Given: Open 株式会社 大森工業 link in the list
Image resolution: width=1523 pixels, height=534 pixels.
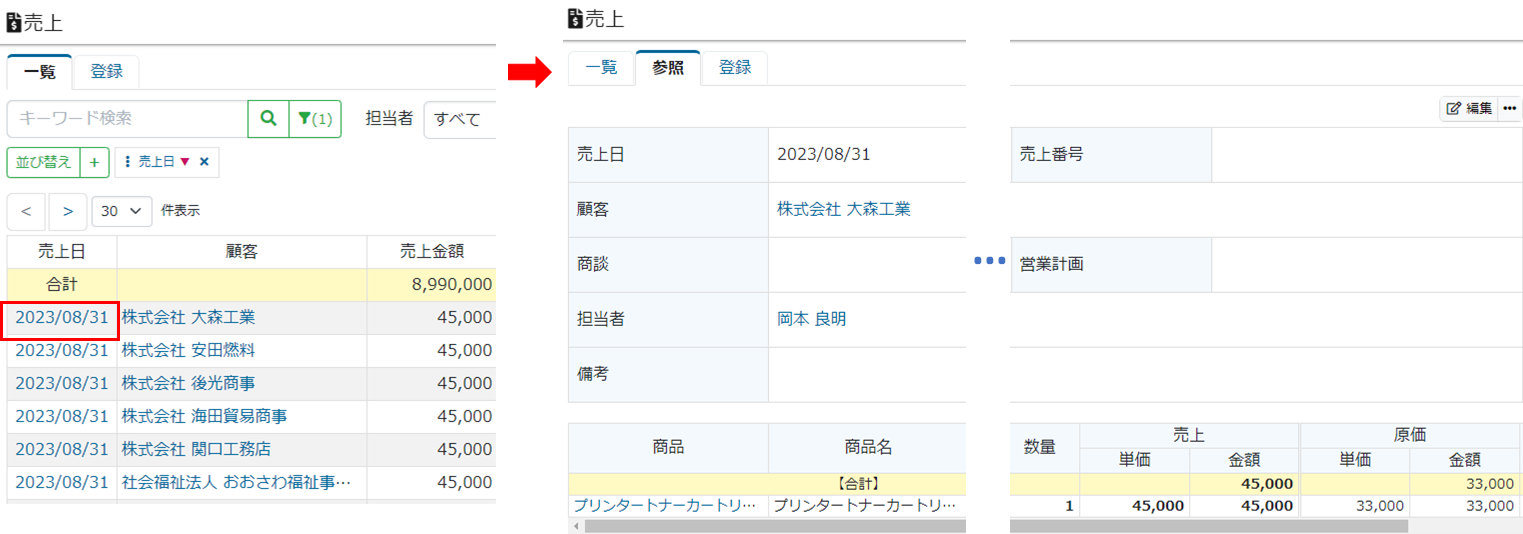Looking at the screenshot, I should (x=188, y=317).
